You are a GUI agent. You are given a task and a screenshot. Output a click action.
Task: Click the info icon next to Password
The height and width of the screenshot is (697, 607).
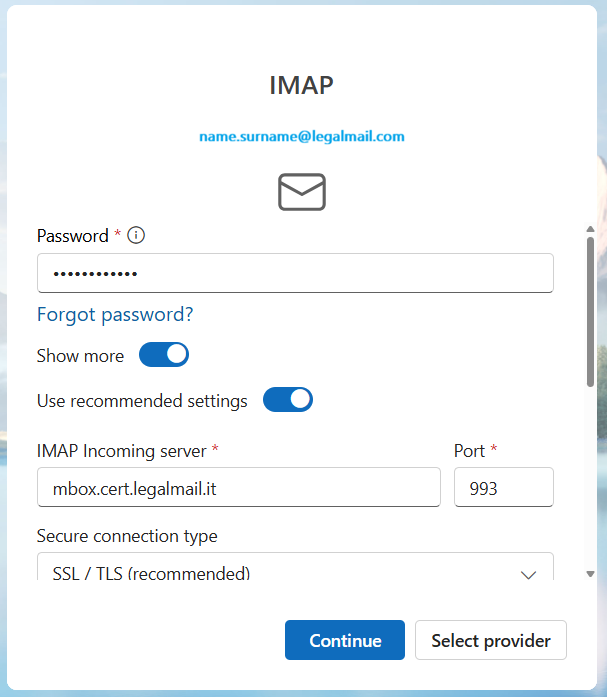point(137,236)
